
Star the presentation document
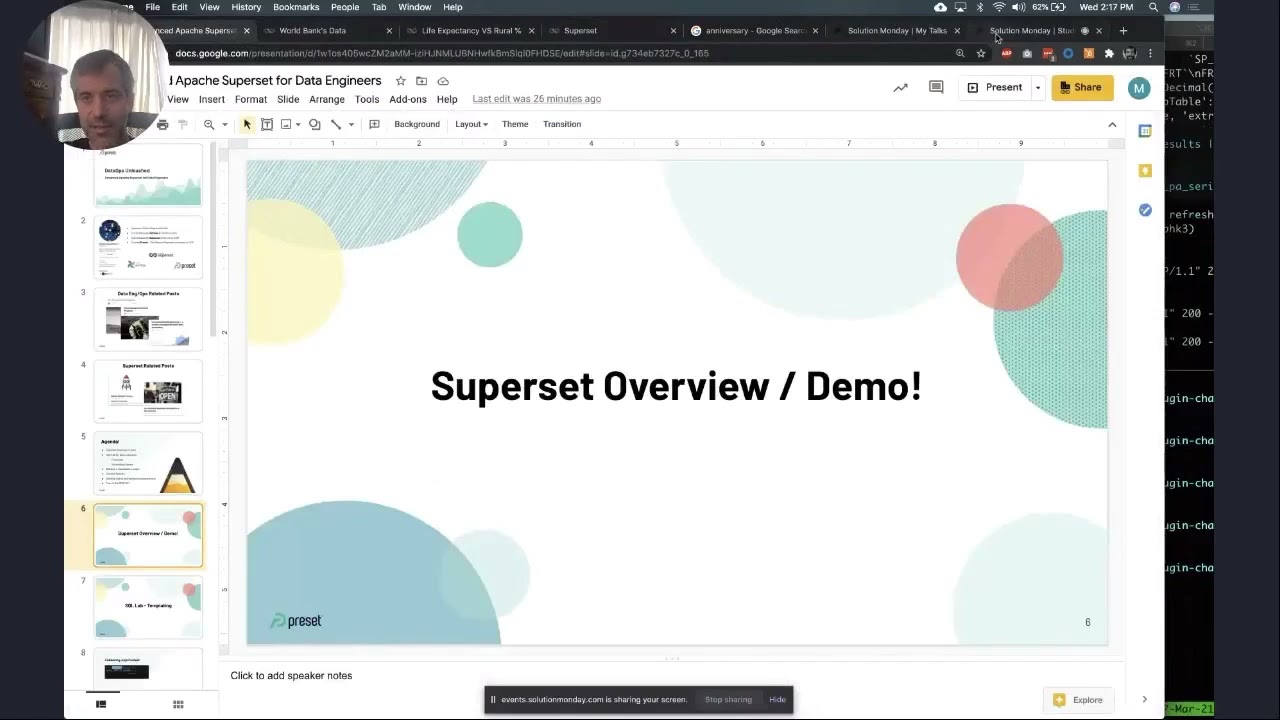click(x=400, y=81)
